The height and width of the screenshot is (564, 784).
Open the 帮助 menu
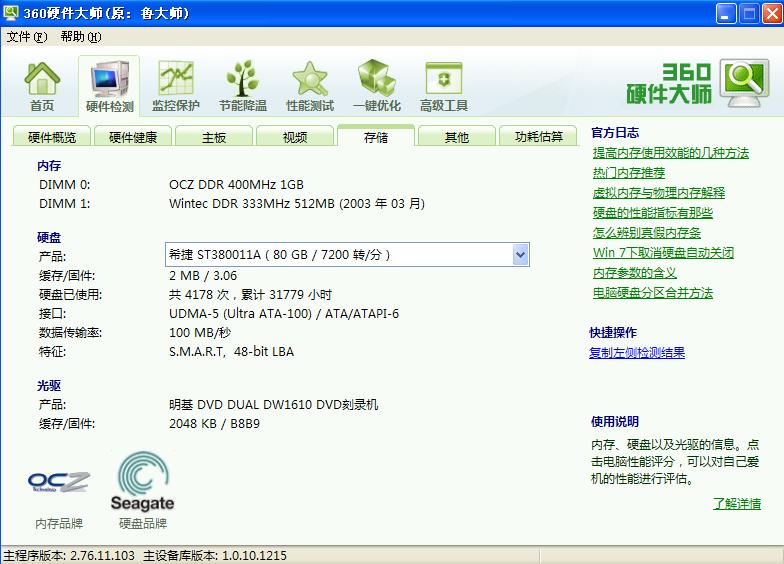(80, 37)
